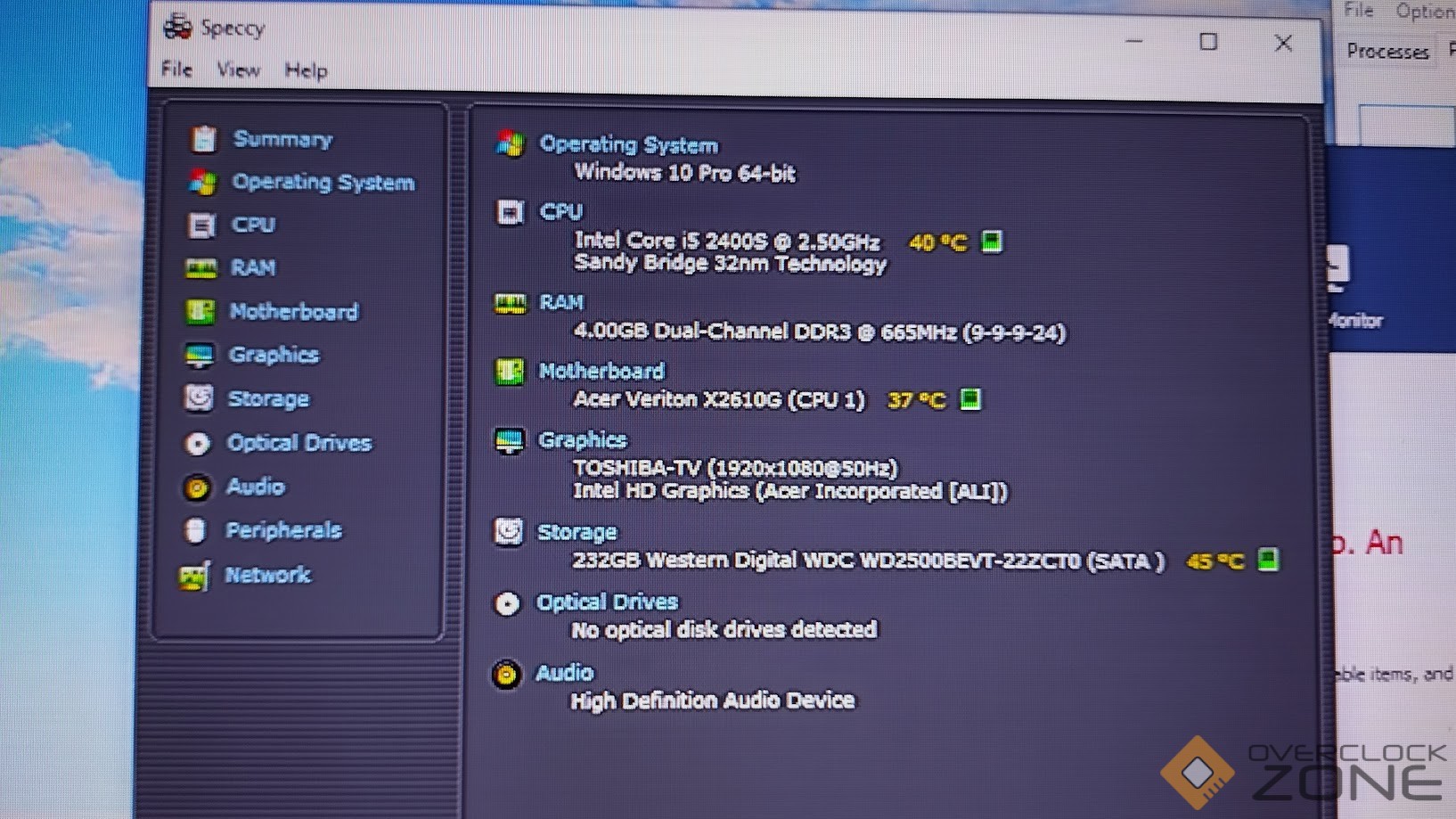1456x819 pixels.
Task: Select CPU in the sidebar list
Action: pos(253,225)
